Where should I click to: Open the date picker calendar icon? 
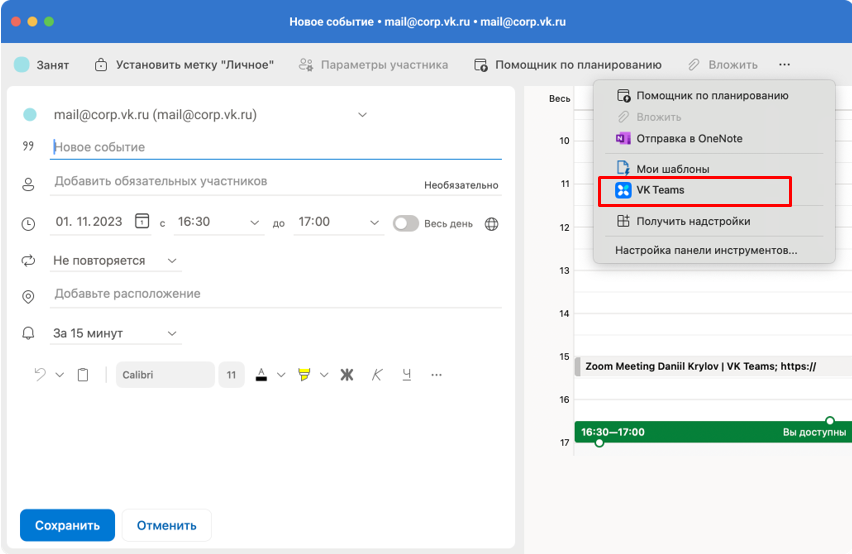tap(142, 222)
